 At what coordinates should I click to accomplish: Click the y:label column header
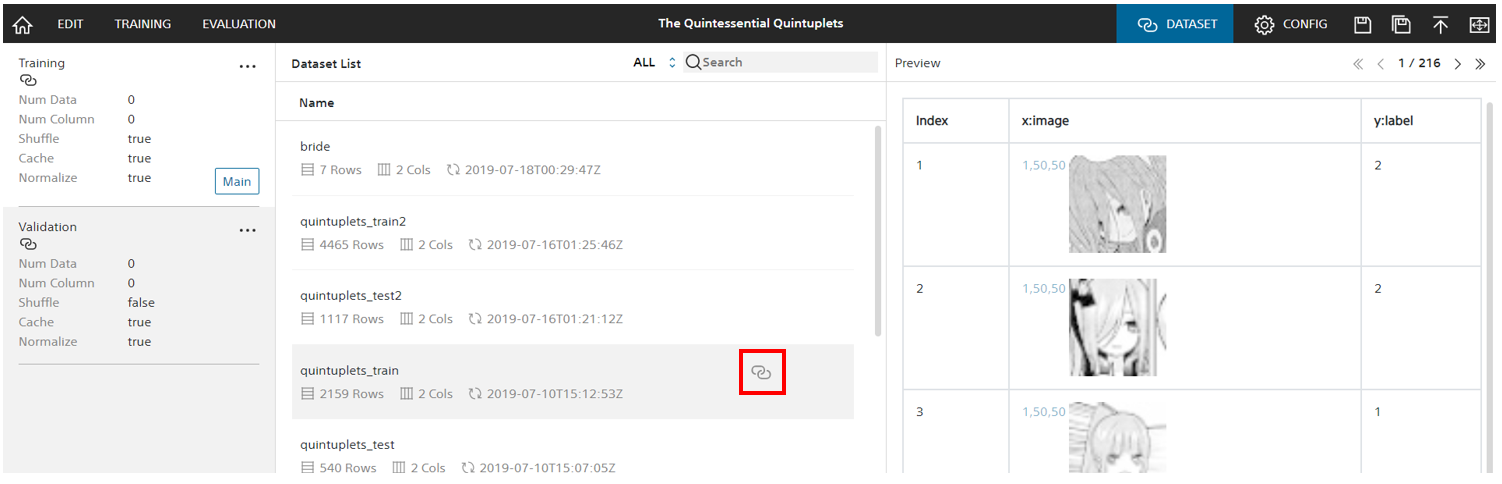(x=1395, y=121)
